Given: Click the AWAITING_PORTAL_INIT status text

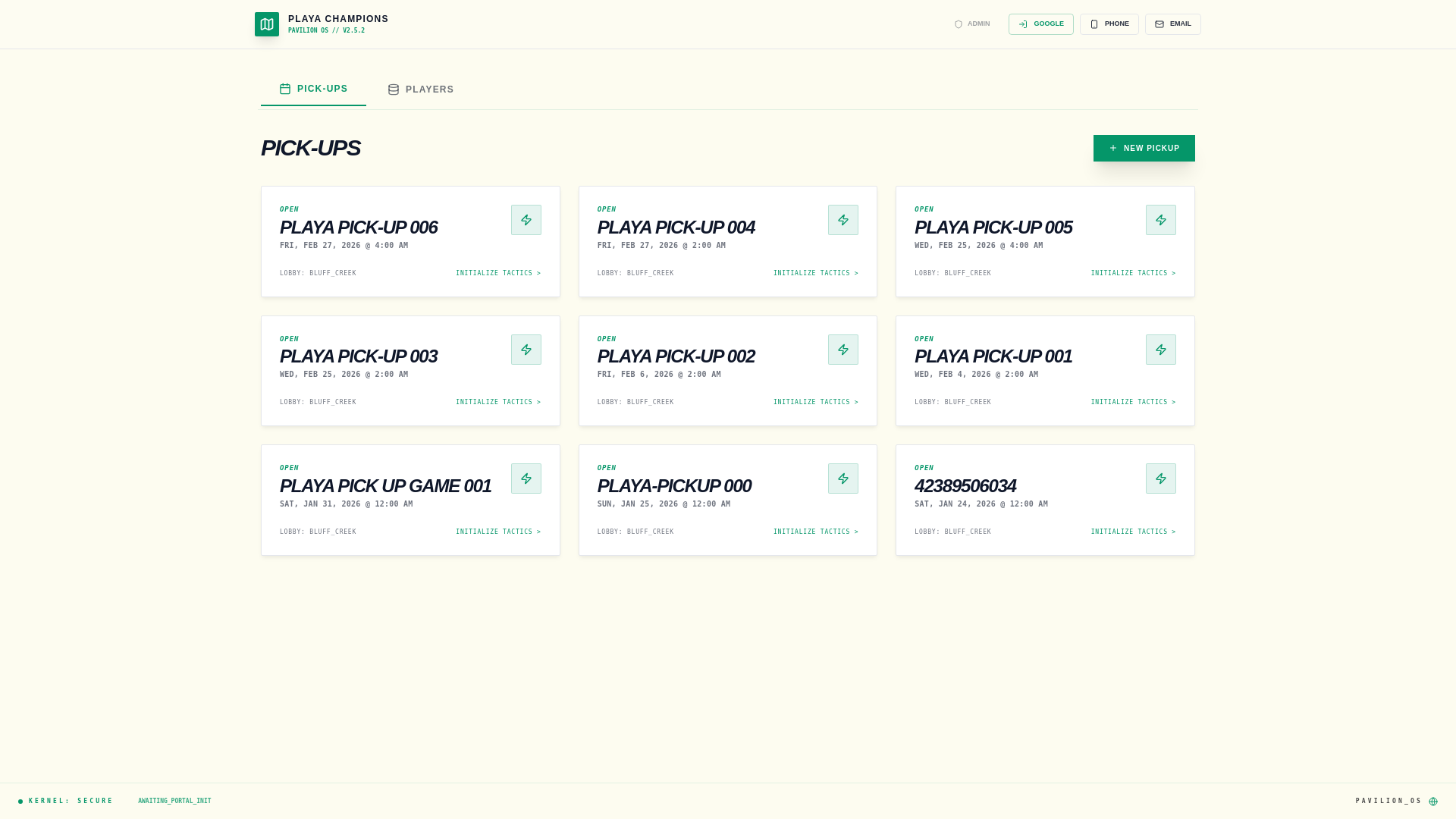Looking at the screenshot, I should click(174, 802).
